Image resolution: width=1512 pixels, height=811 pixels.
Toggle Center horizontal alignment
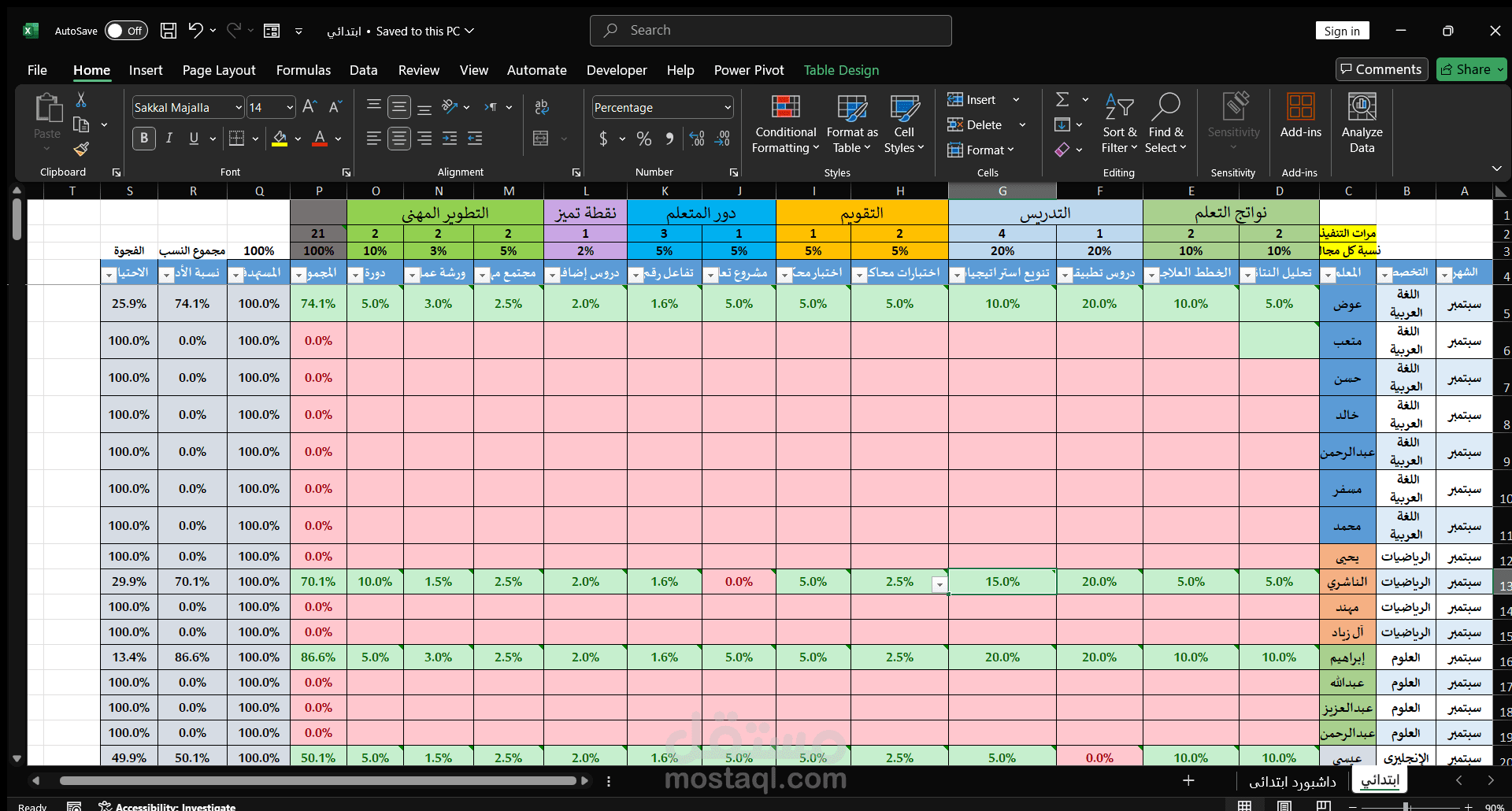click(399, 139)
